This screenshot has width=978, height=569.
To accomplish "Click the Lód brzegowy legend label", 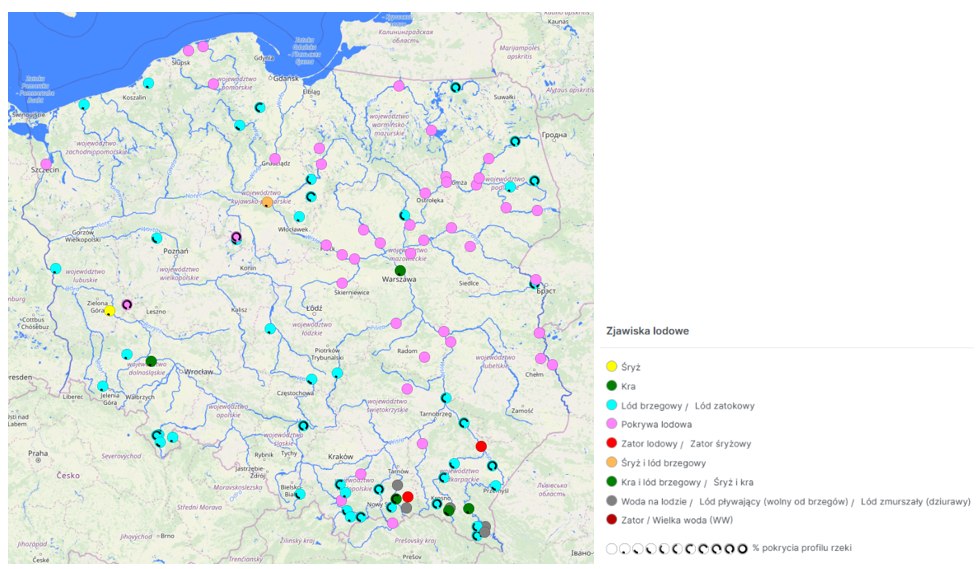I will 661,405.
